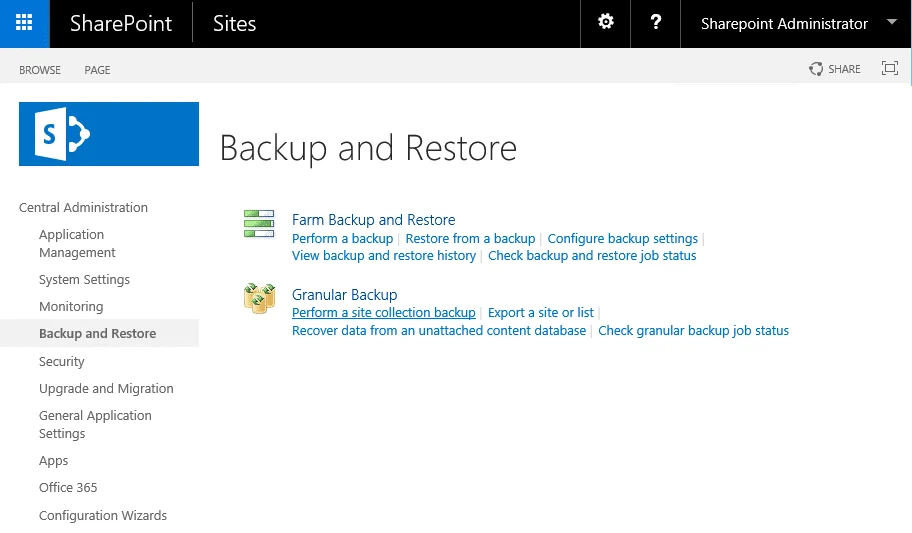Click the Backup and Restore page title
The width and height of the screenshot is (912, 533).
(368, 148)
